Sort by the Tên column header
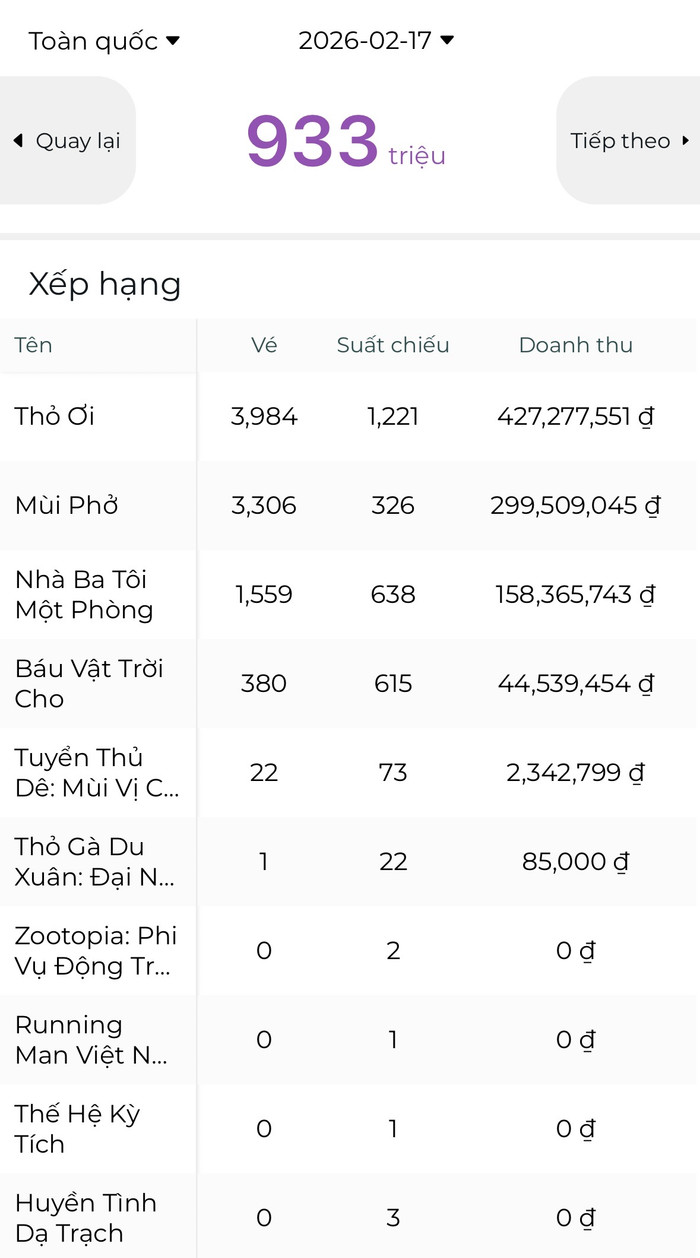Viewport: 700px width, 1258px height. tap(33, 345)
